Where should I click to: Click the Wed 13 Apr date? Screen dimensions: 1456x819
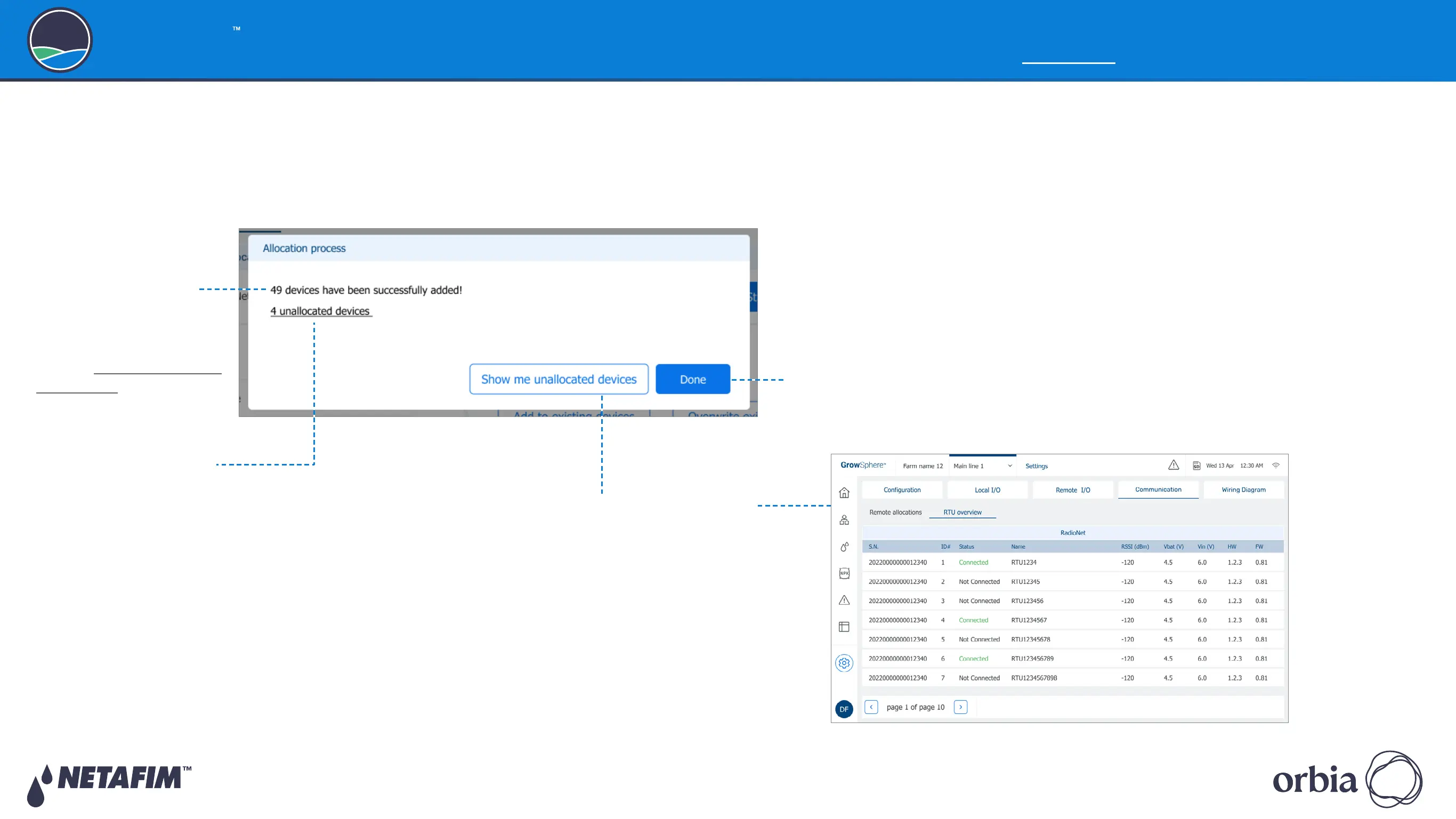point(1220,465)
